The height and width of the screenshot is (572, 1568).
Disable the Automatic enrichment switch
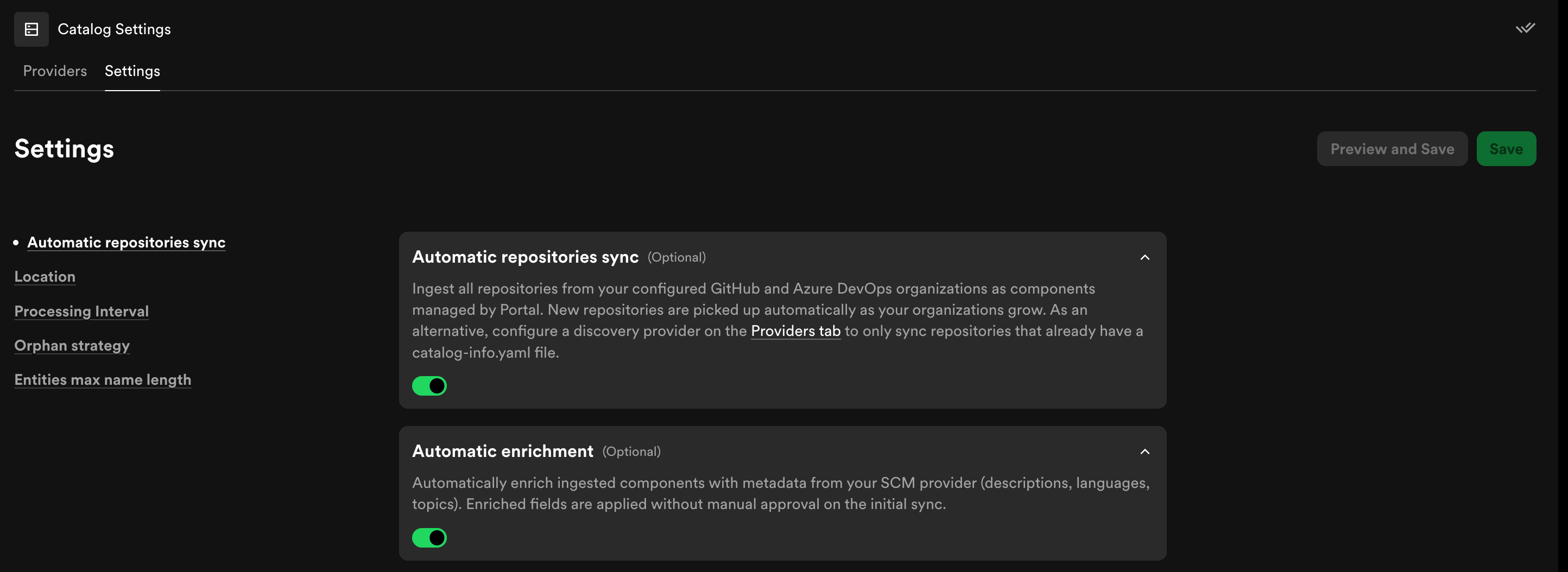429,538
